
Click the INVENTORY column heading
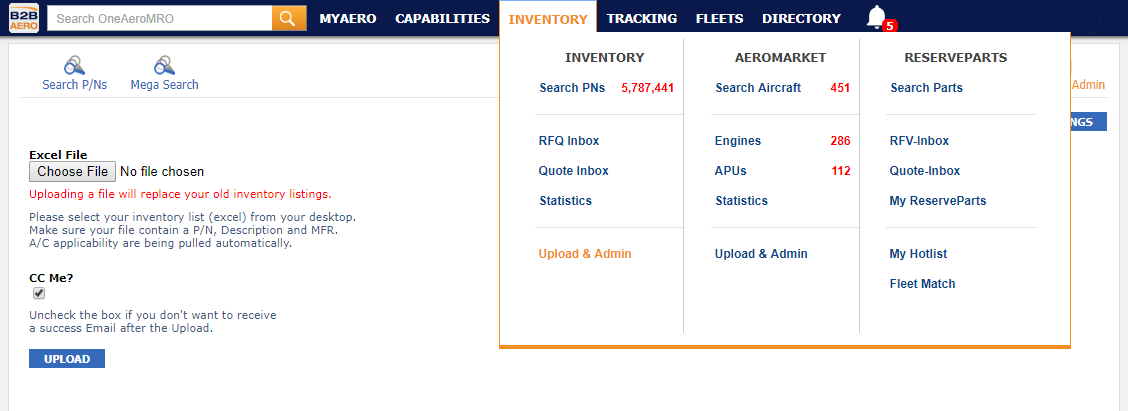(605, 58)
